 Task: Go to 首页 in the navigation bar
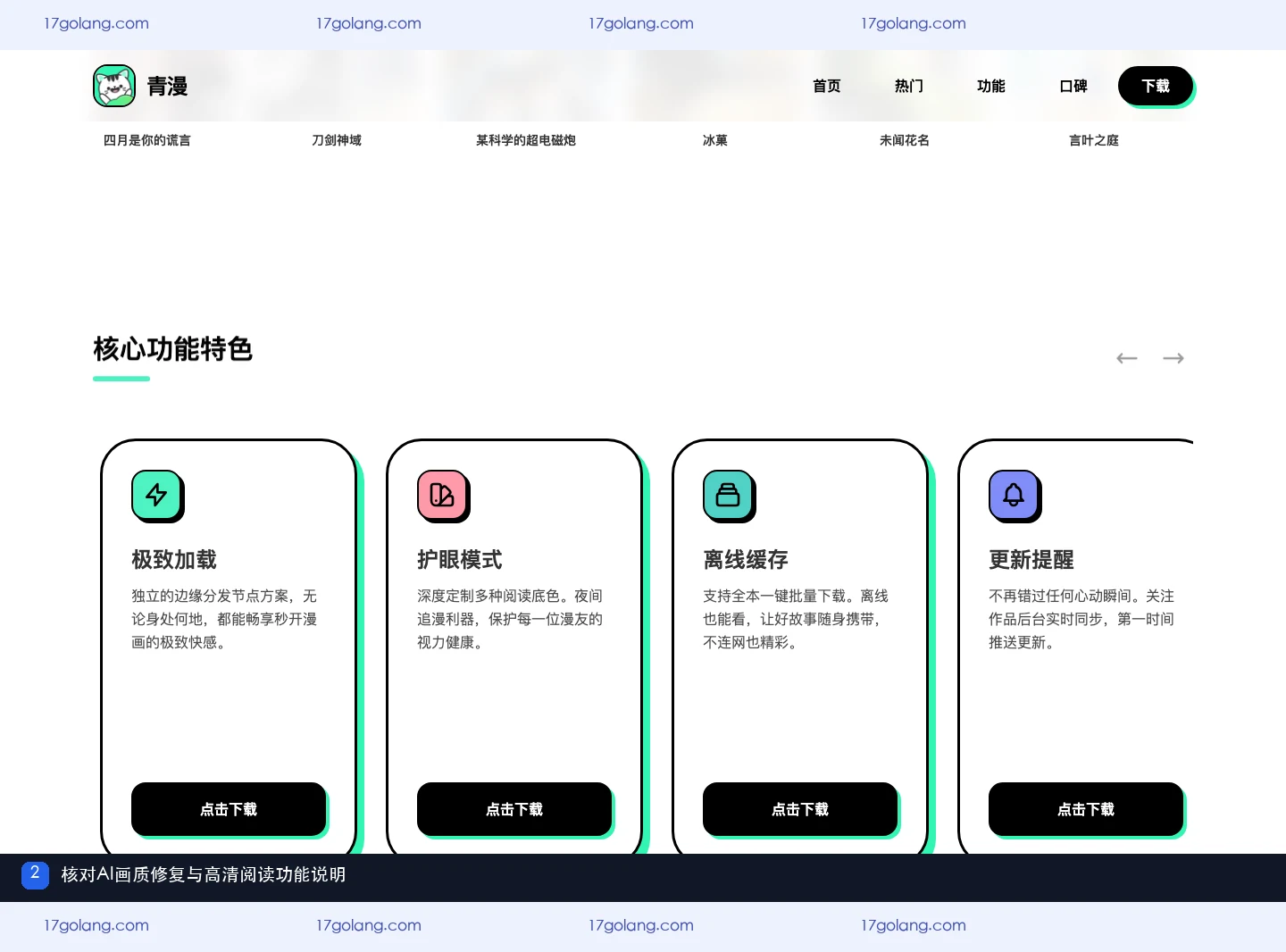point(827,86)
